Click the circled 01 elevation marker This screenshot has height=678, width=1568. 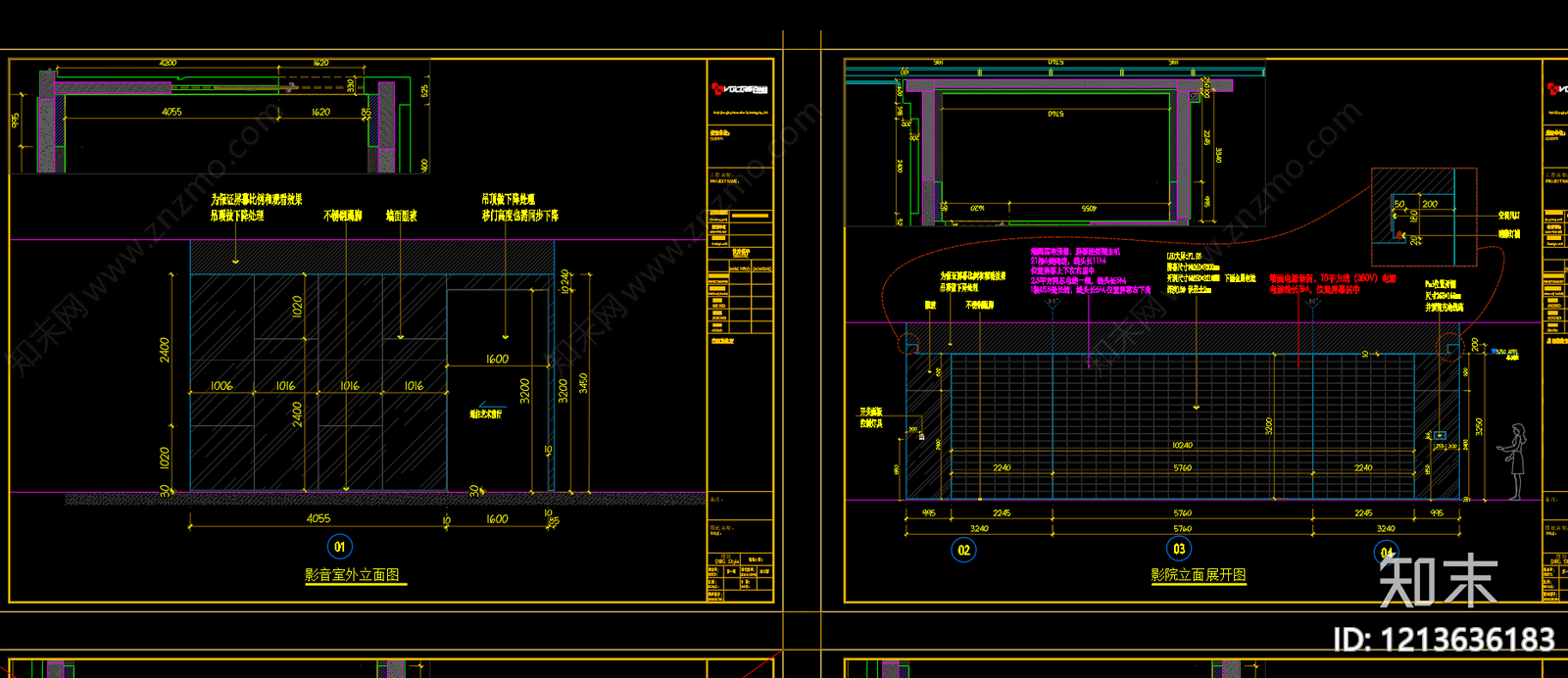coord(339,547)
